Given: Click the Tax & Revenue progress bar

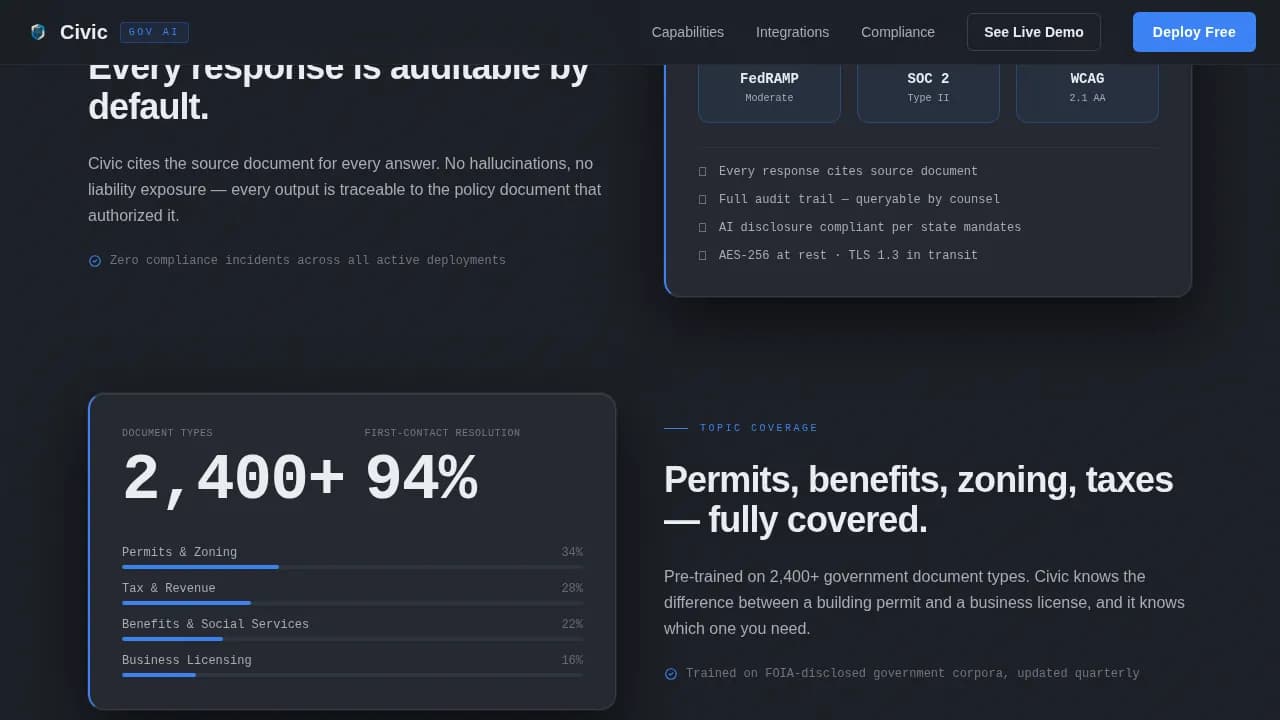Looking at the screenshot, I should [x=352, y=603].
